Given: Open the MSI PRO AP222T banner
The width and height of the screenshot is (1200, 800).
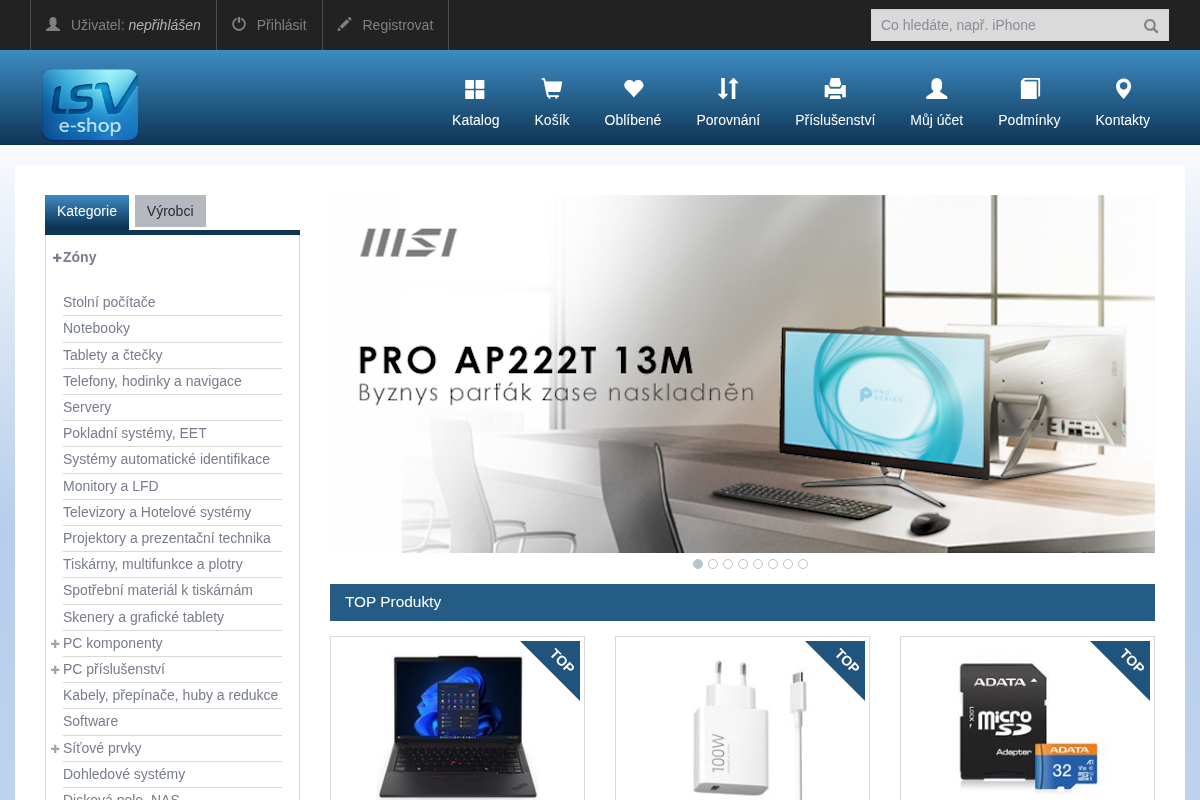Looking at the screenshot, I should (x=742, y=374).
